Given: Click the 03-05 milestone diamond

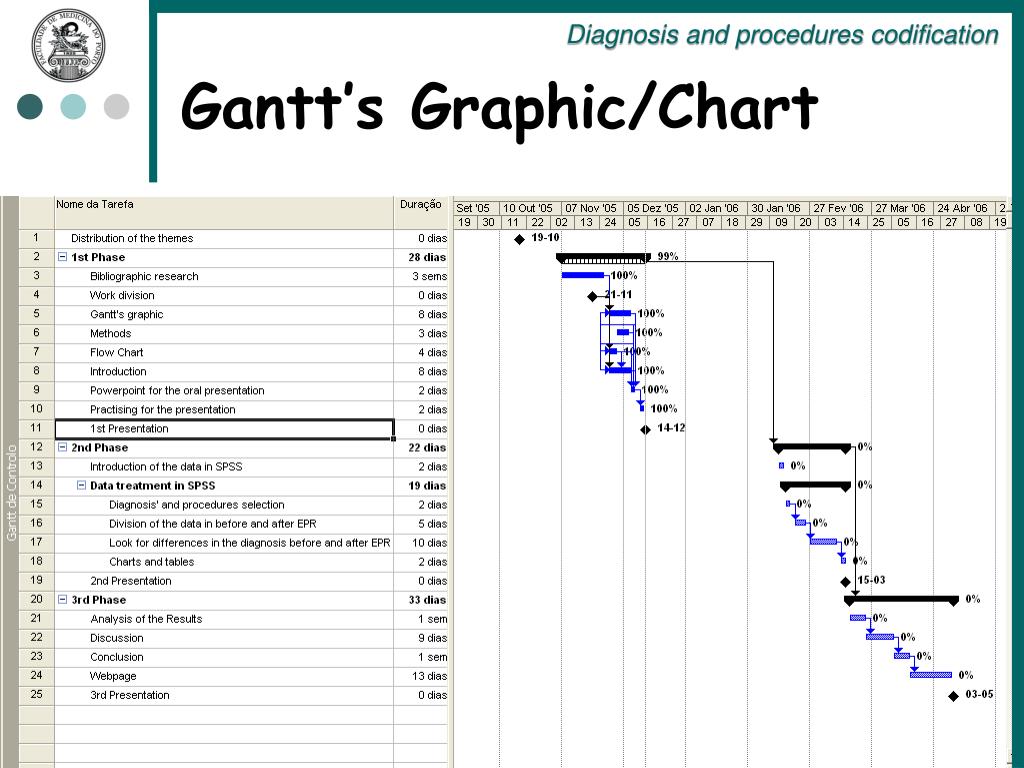Looking at the screenshot, I should tap(953, 696).
